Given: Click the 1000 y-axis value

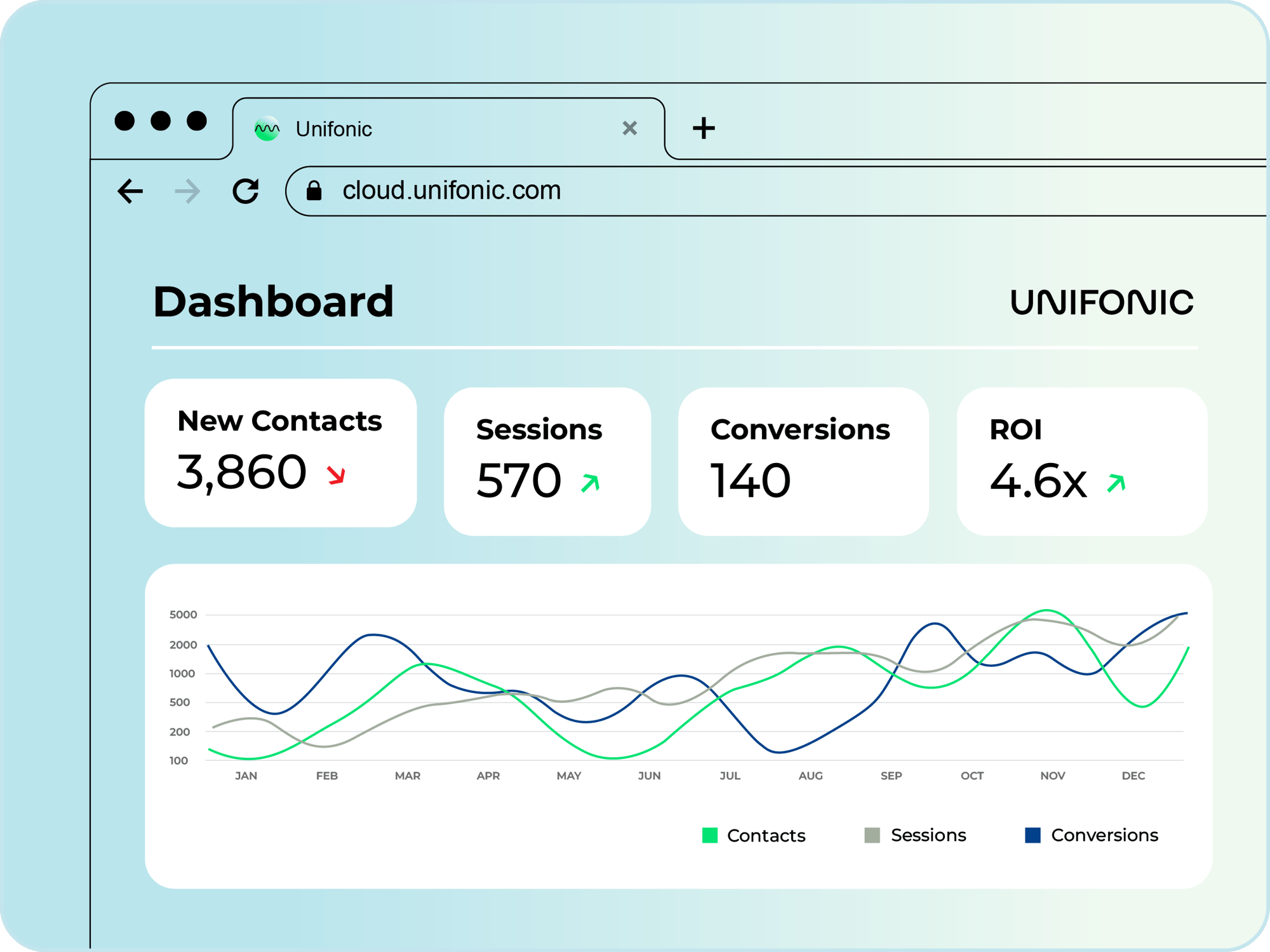Looking at the screenshot, I should pos(182,673).
